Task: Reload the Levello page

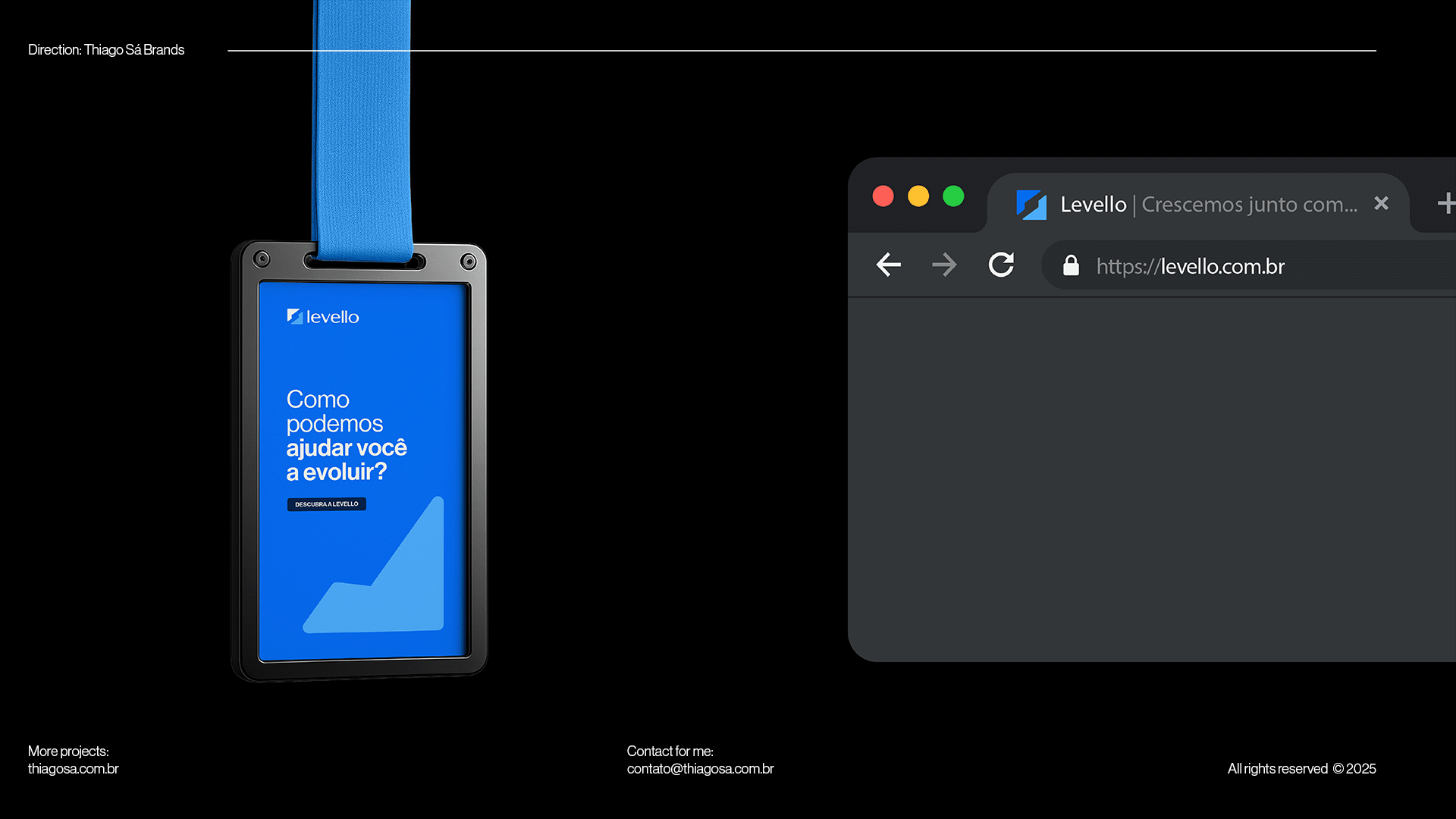Action: click(1001, 264)
